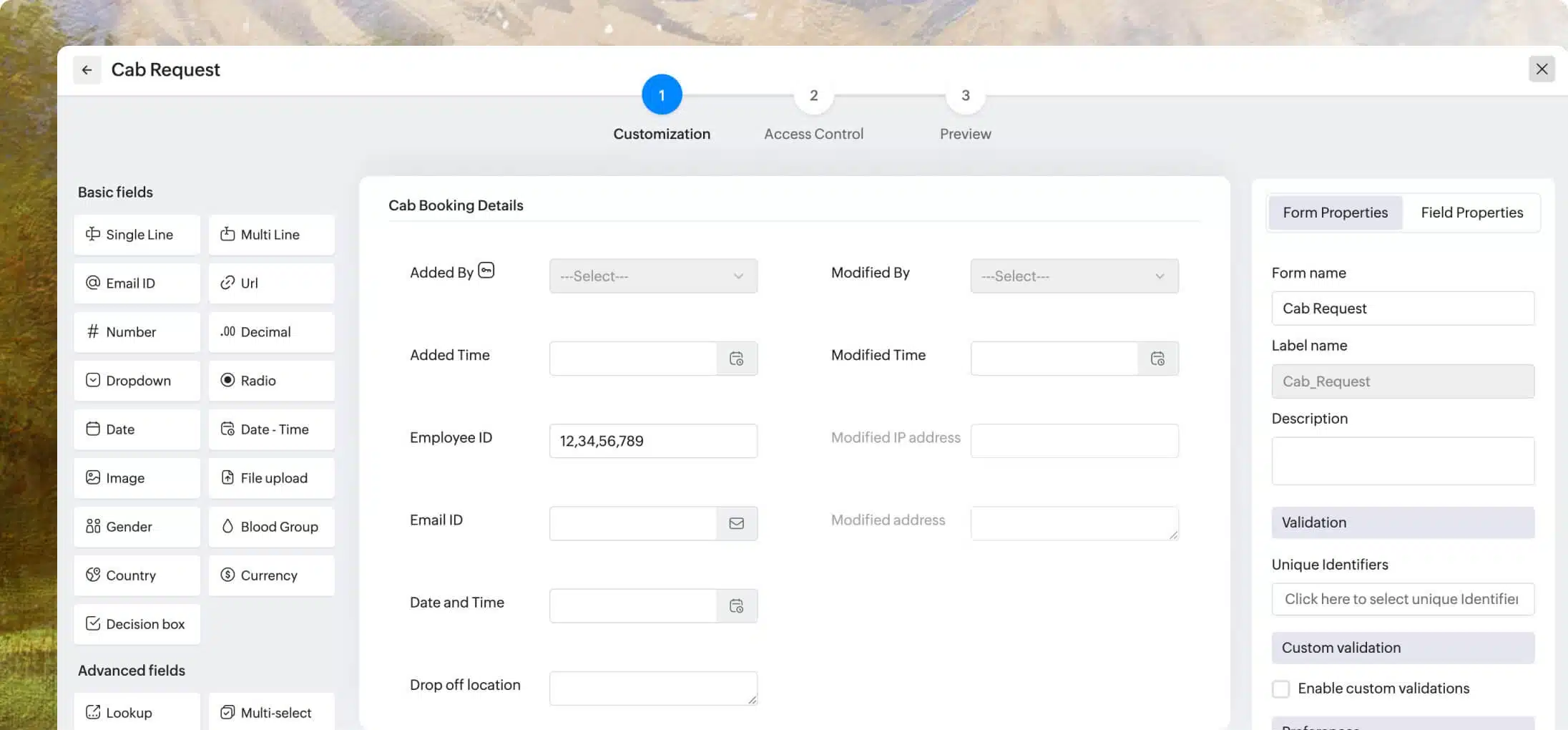Open the Added By select dropdown

[x=652, y=276]
